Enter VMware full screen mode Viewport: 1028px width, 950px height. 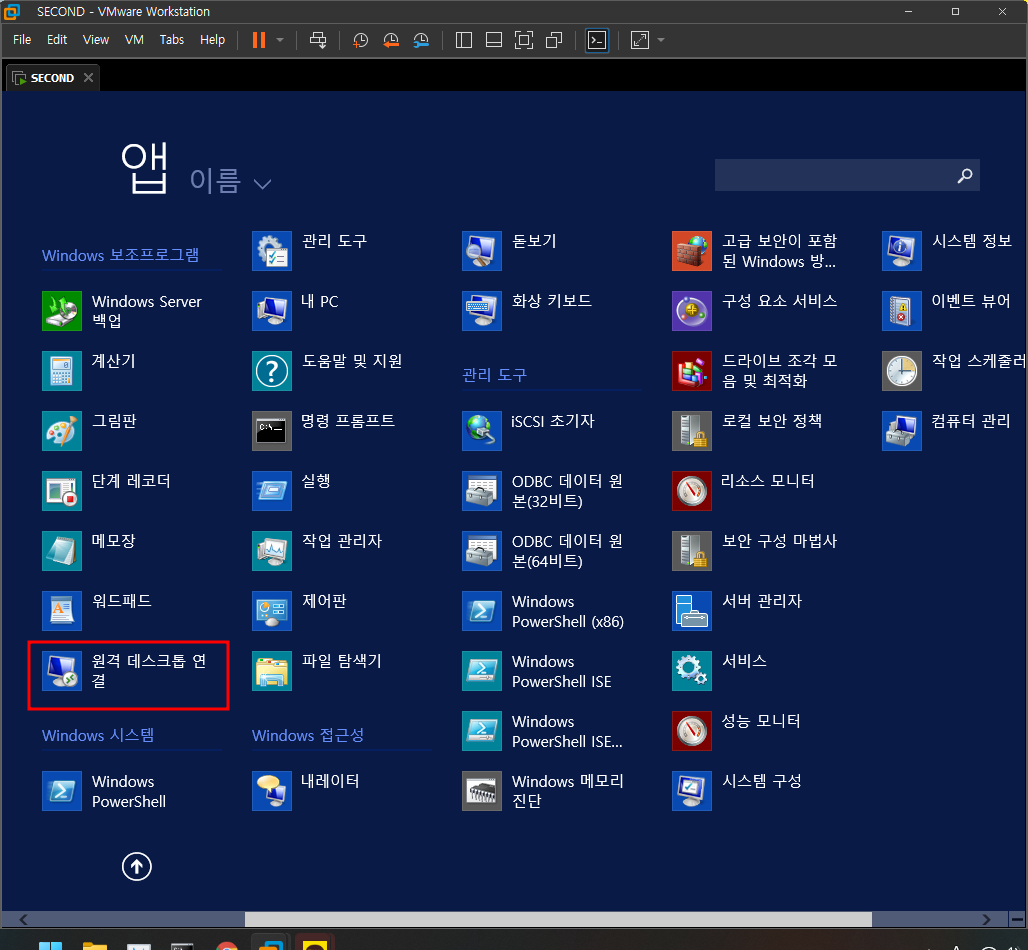click(x=524, y=40)
